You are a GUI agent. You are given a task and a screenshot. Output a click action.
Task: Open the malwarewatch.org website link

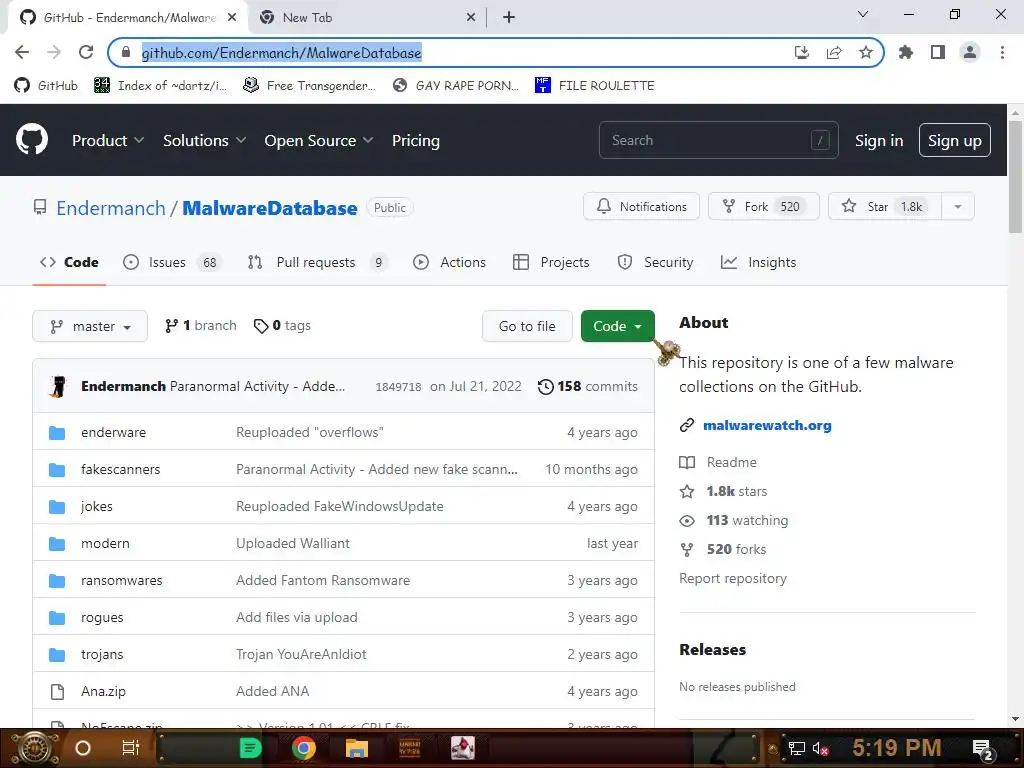click(x=767, y=425)
